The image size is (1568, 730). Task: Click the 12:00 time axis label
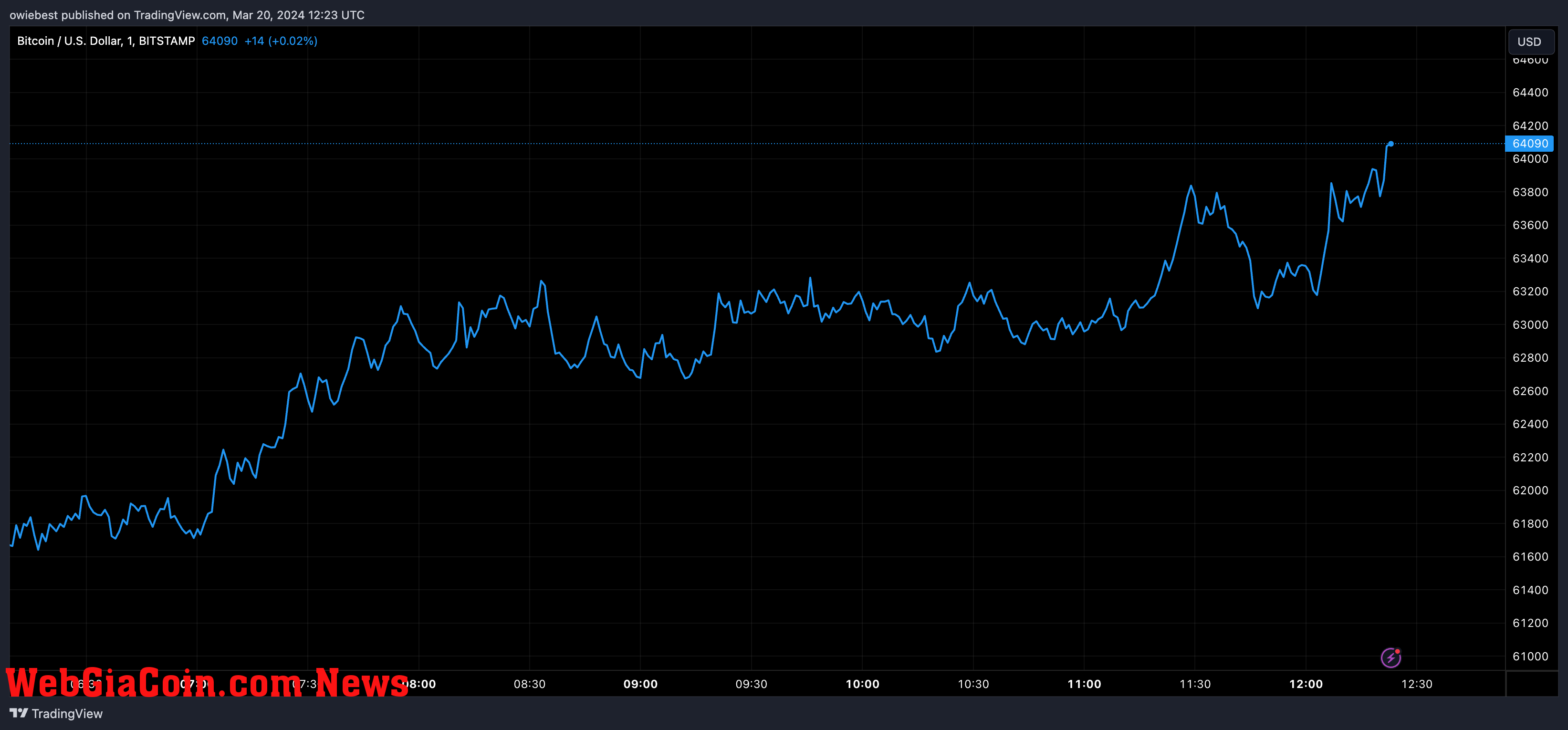(1306, 684)
